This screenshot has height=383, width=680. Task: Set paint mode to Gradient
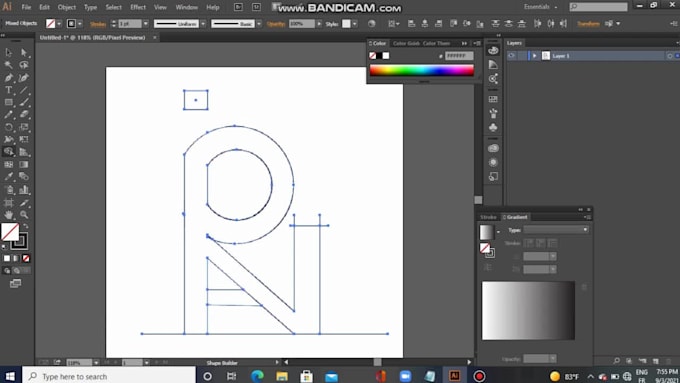(x=16, y=259)
